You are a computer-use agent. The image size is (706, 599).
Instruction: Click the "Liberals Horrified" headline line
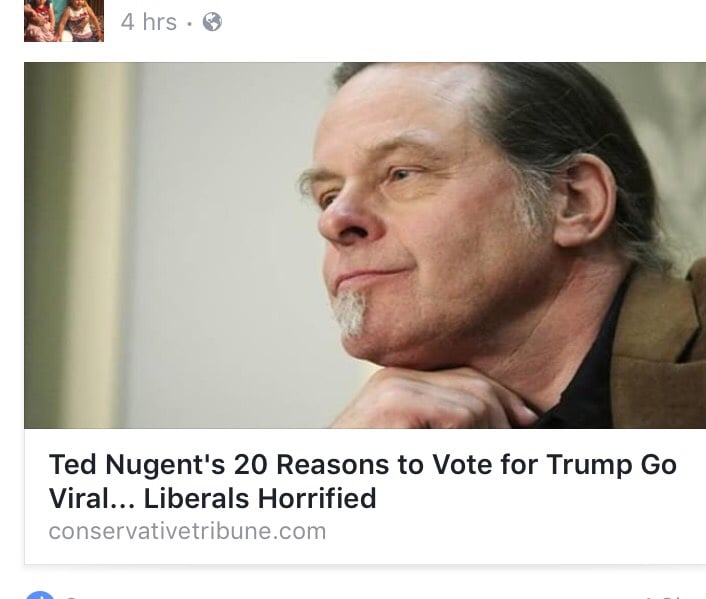(x=260, y=499)
